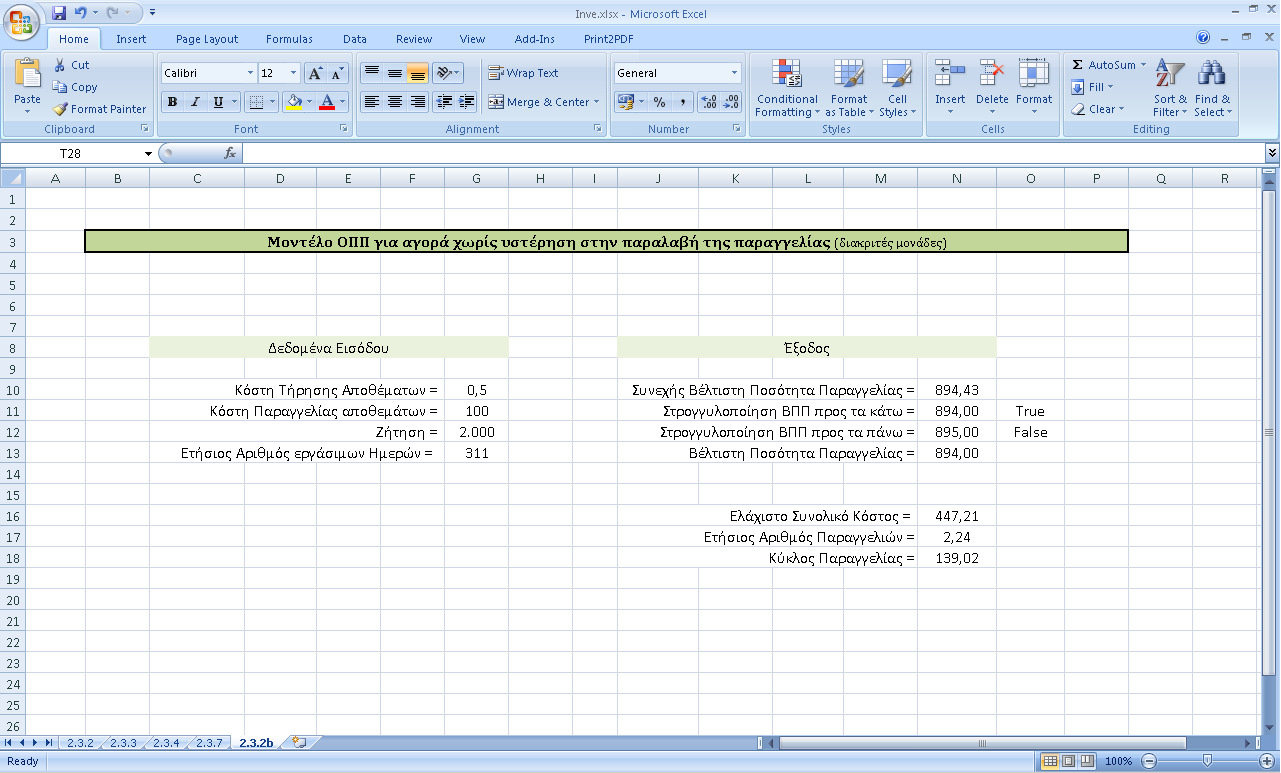Open Excel Help
The width and height of the screenshot is (1281, 773).
[x=1203, y=37]
